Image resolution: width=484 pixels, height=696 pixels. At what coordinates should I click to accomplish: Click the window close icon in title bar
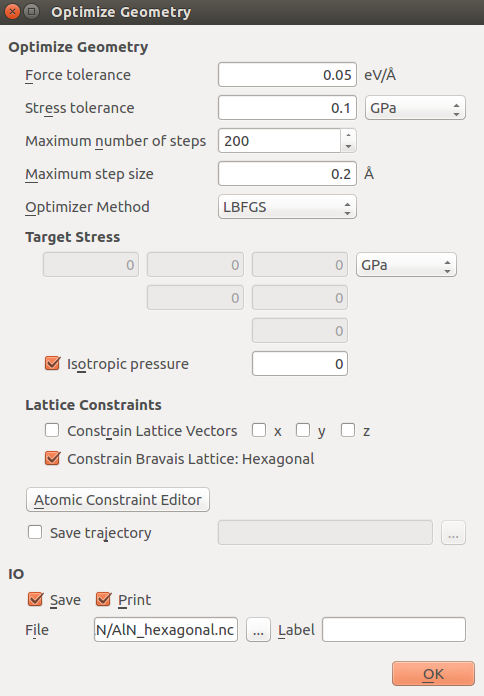tap(12, 12)
